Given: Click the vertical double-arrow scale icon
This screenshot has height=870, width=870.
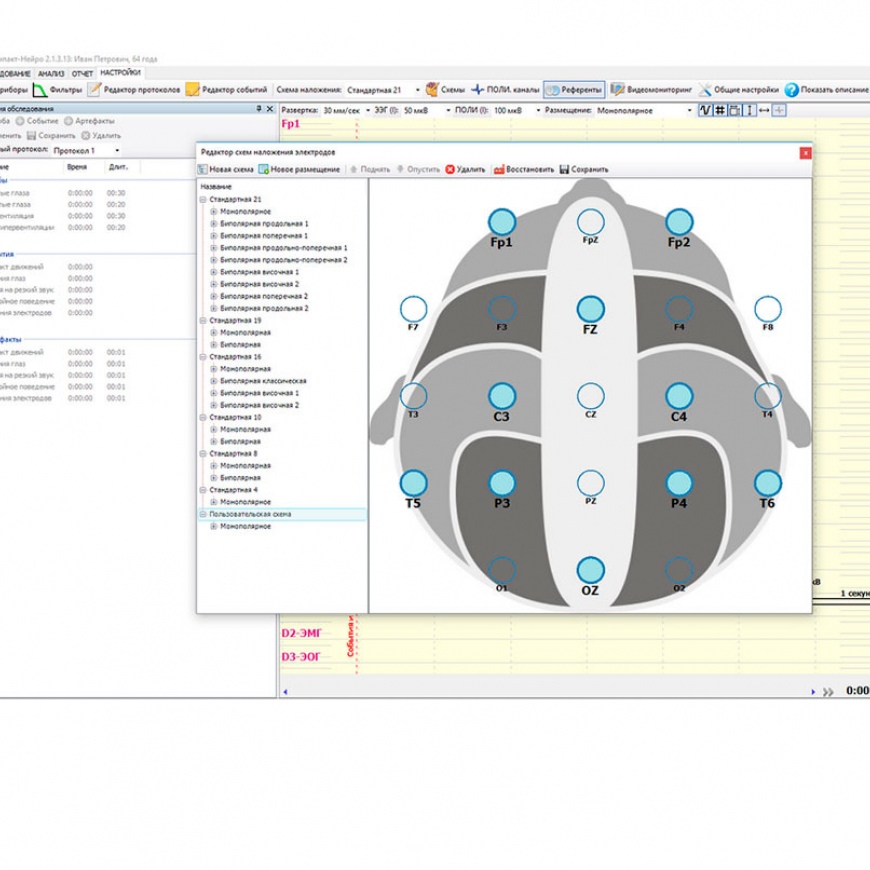Looking at the screenshot, I should pyautogui.click(x=749, y=110).
